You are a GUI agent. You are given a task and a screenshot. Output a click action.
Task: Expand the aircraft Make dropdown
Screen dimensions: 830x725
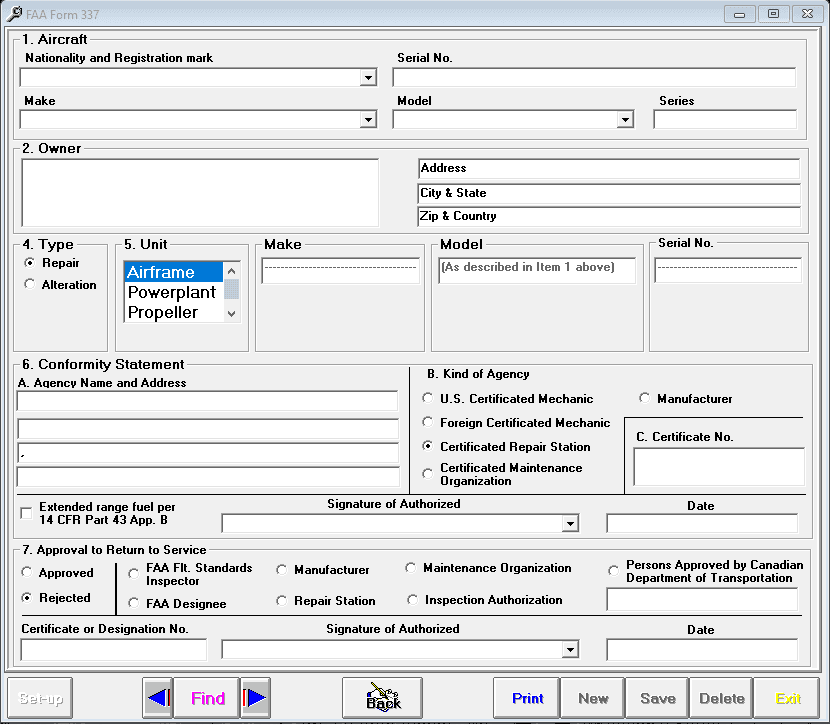[368, 120]
